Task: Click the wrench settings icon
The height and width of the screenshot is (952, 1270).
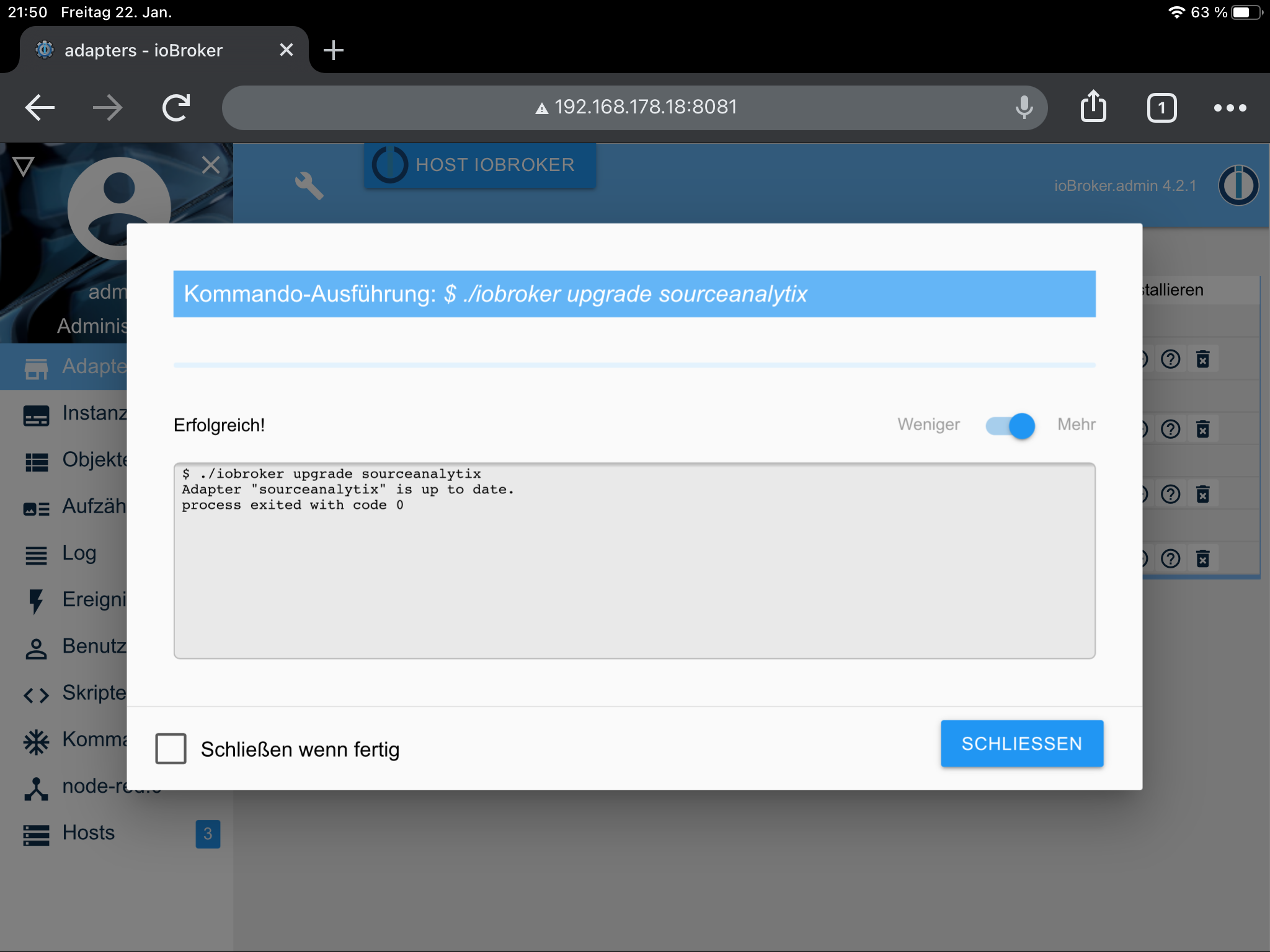Action: tap(309, 185)
